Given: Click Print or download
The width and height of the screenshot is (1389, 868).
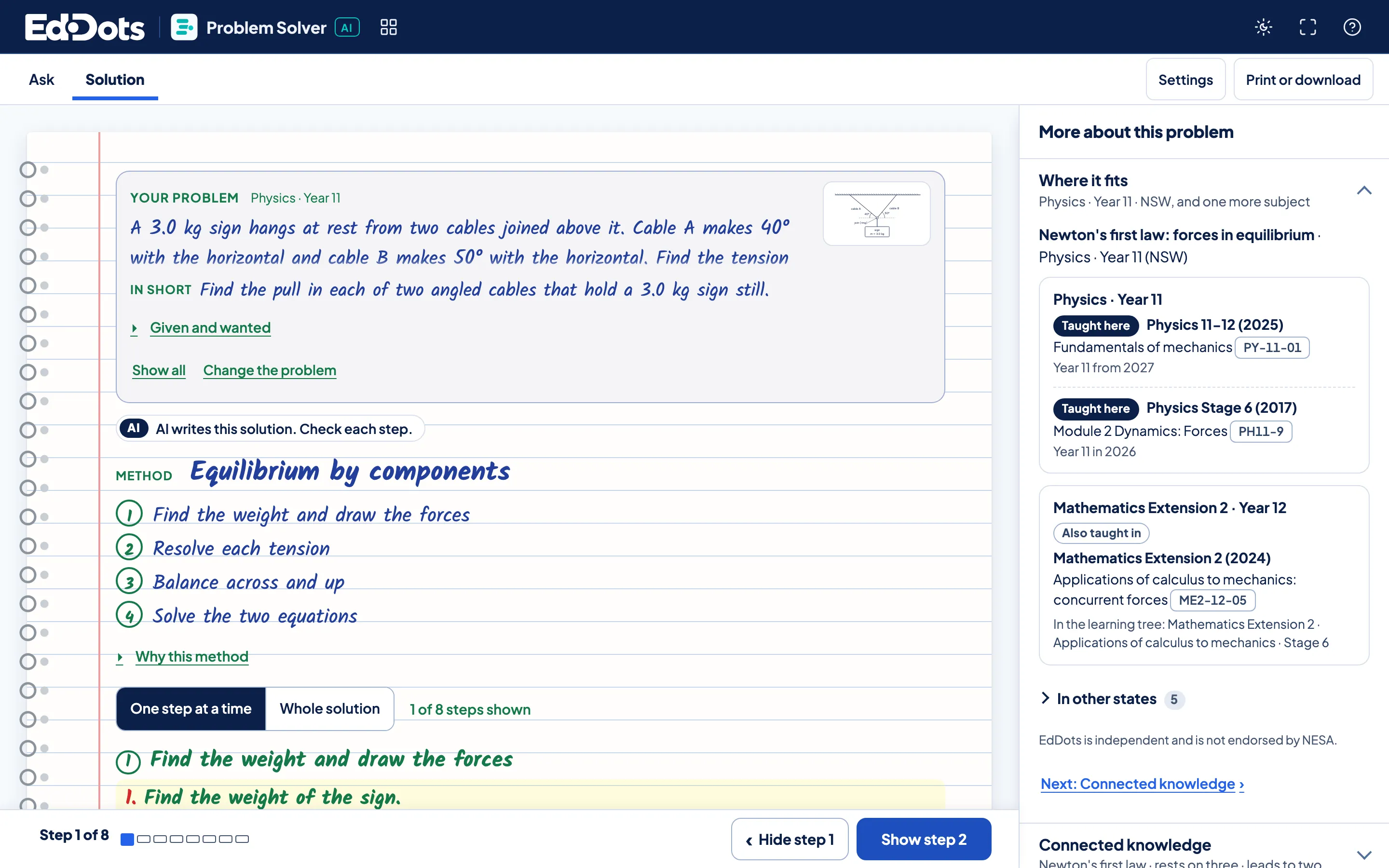Looking at the screenshot, I should (1303, 80).
